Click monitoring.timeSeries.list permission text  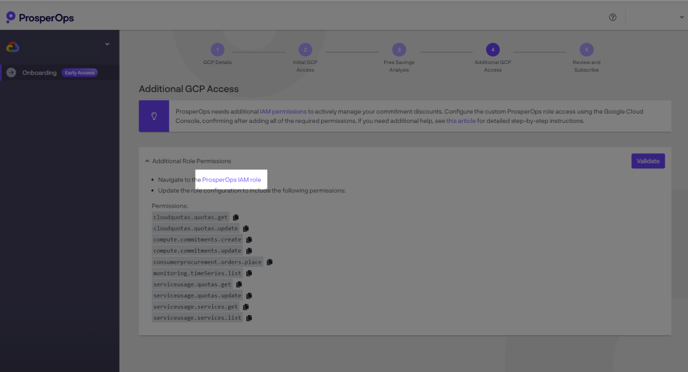click(x=197, y=273)
